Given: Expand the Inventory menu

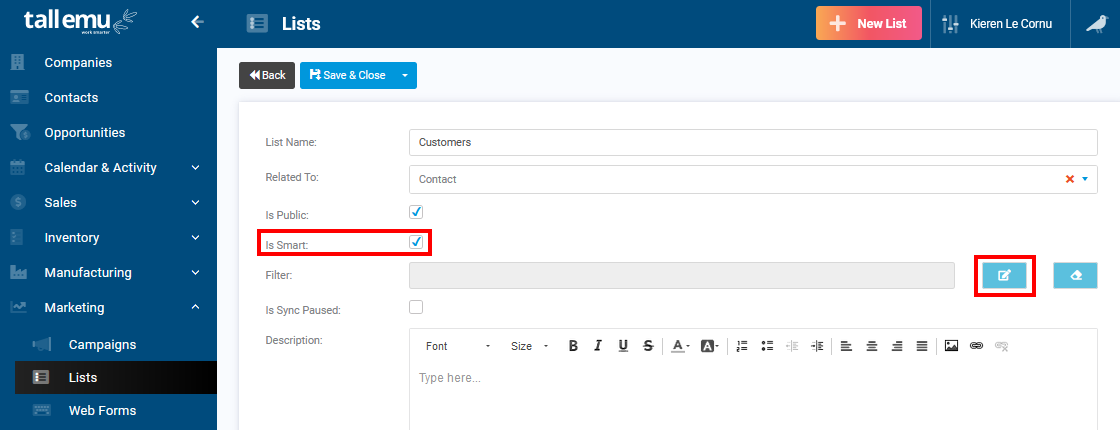Looking at the screenshot, I should click(x=195, y=237).
